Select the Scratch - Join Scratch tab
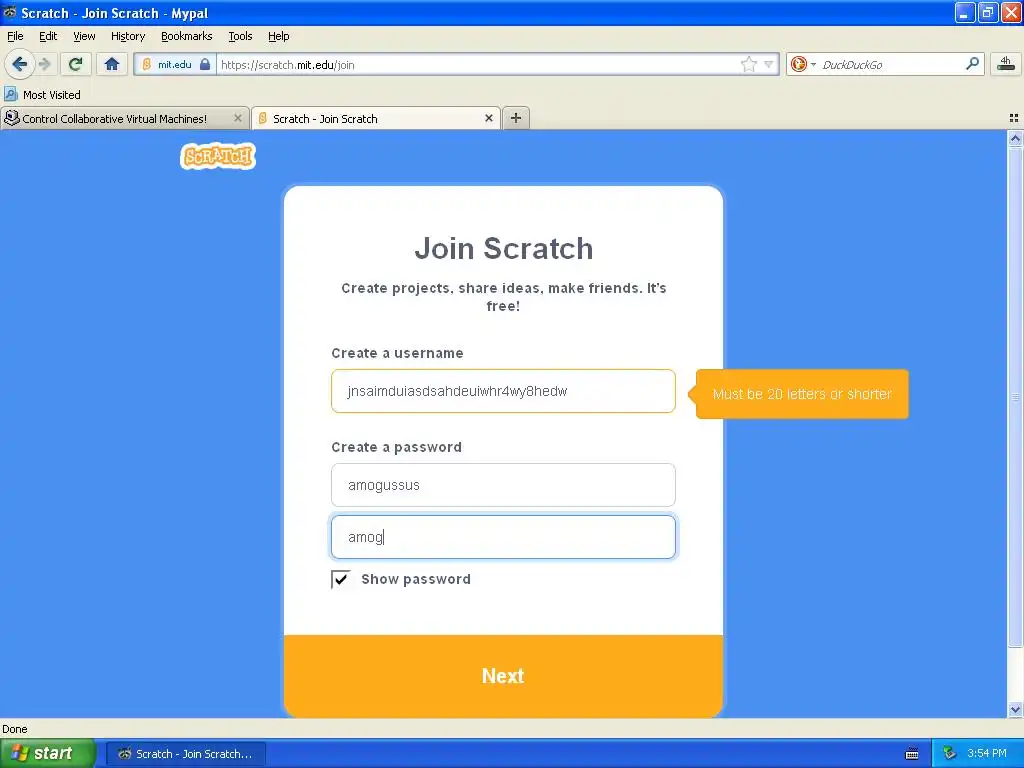Screen dimensions: 1024x768 click(x=376, y=118)
